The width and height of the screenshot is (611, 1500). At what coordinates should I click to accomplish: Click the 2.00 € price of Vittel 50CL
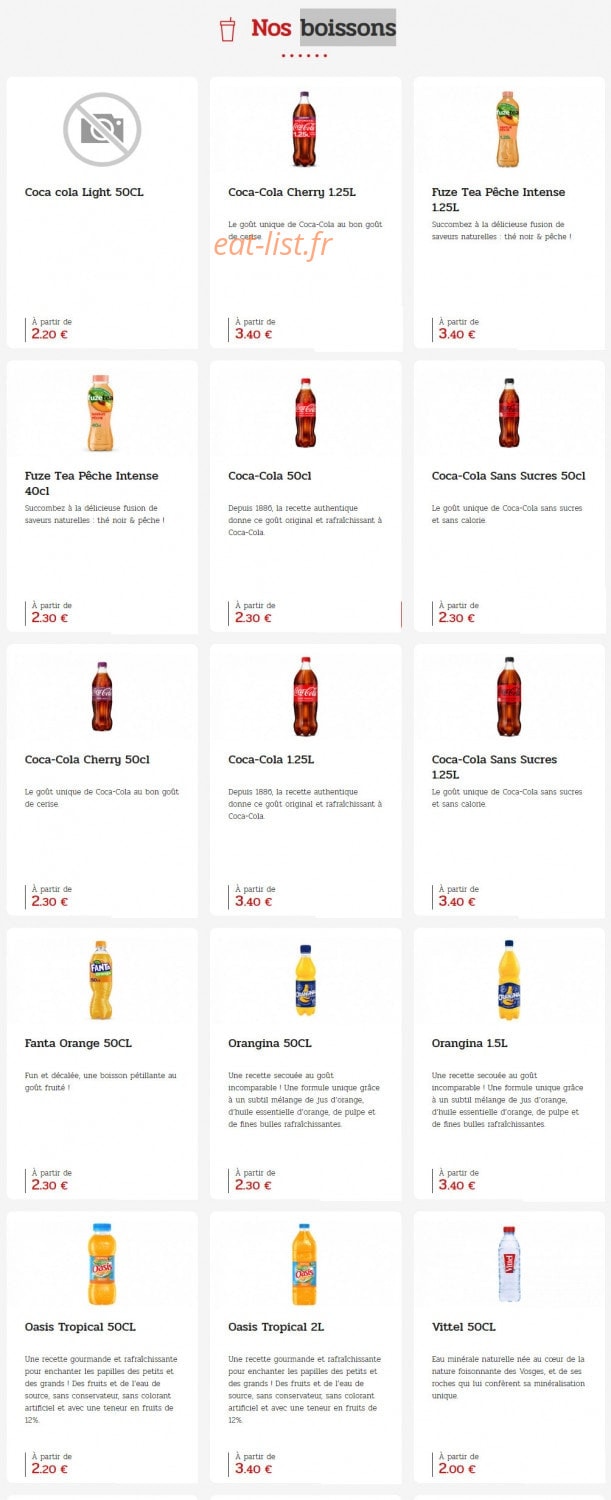pyautogui.click(x=457, y=1469)
